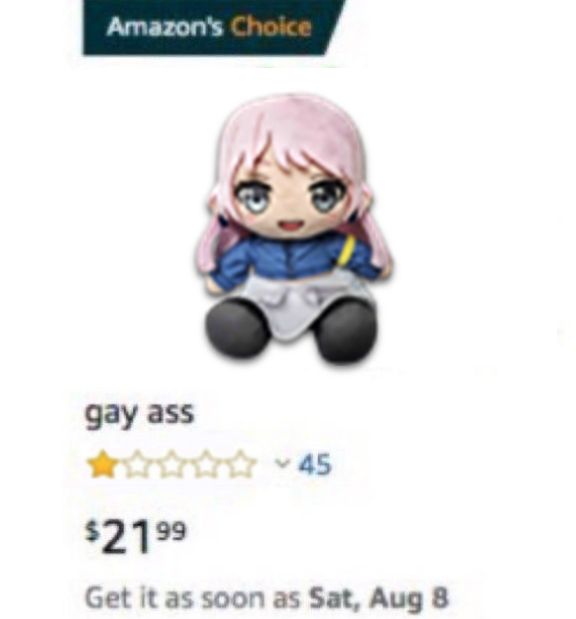Click the plush doll's blue jacket
576x619 pixels.
tap(294, 259)
